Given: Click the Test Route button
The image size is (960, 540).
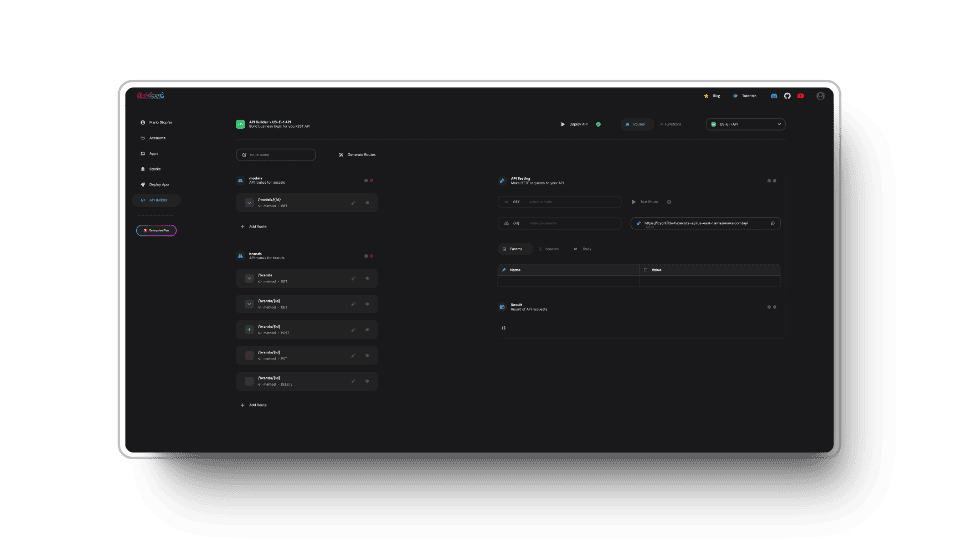Looking at the screenshot, I should 645,202.
